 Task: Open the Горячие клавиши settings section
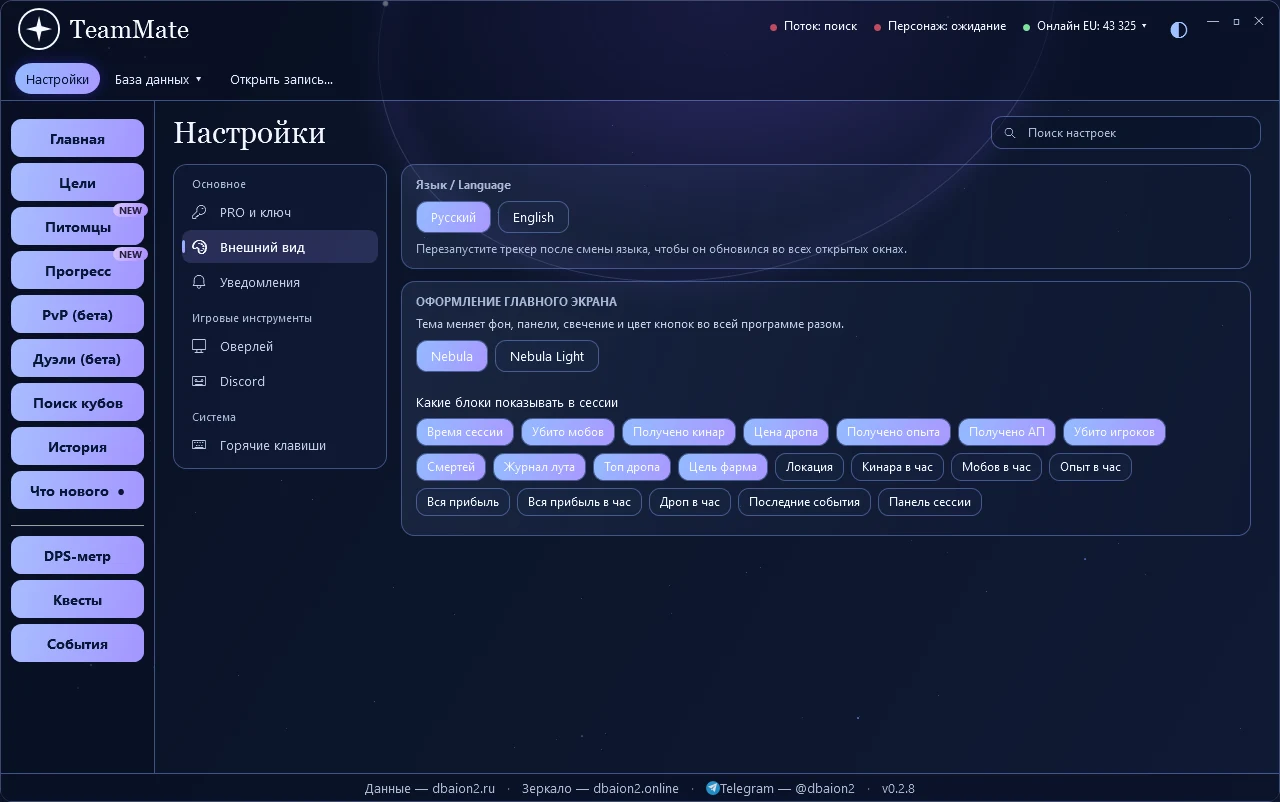280,445
